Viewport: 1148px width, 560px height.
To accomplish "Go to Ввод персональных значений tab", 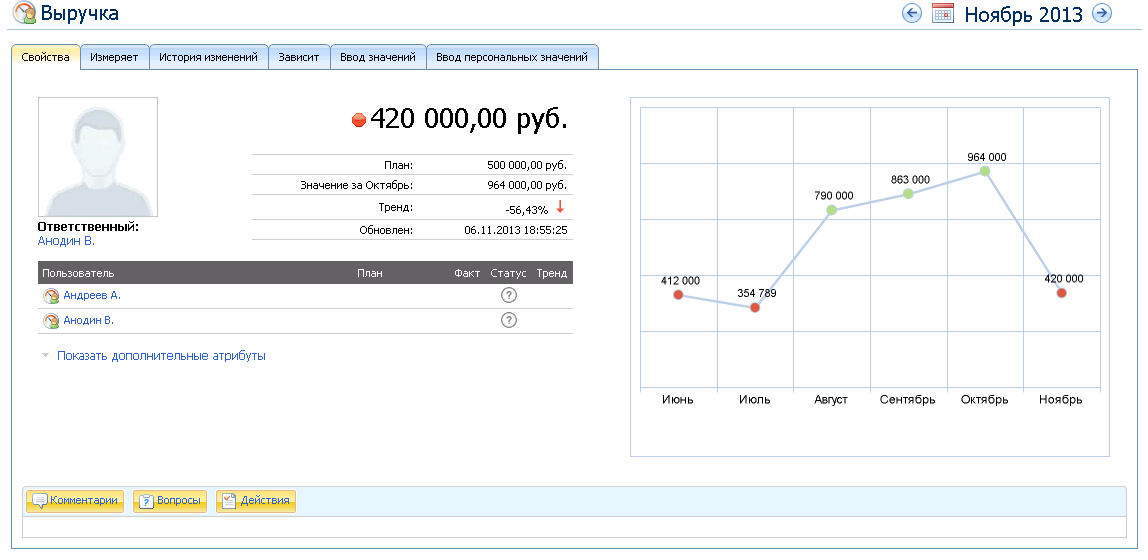I will 512,58.
